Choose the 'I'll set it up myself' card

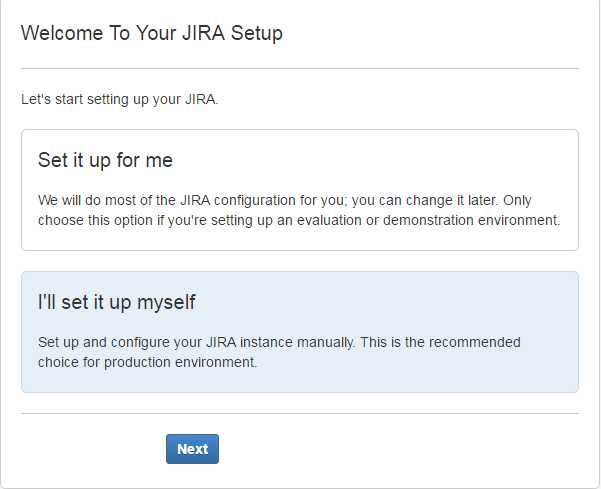pos(300,332)
